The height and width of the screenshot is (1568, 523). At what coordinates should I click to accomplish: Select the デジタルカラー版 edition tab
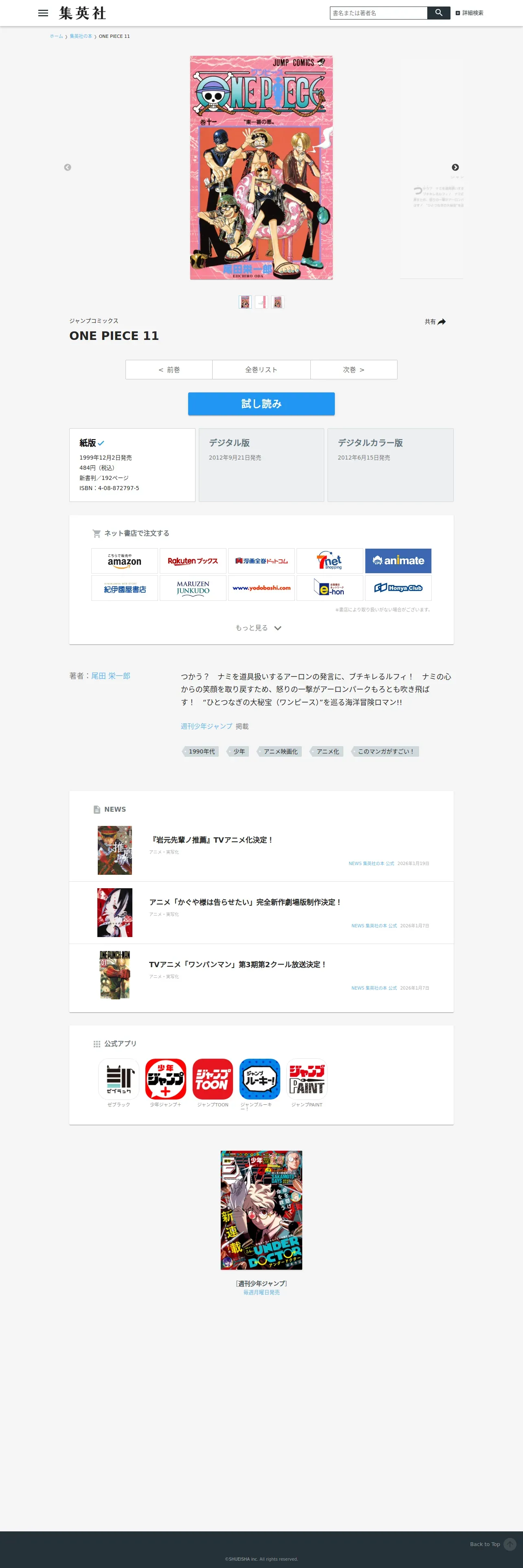coord(390,465)
